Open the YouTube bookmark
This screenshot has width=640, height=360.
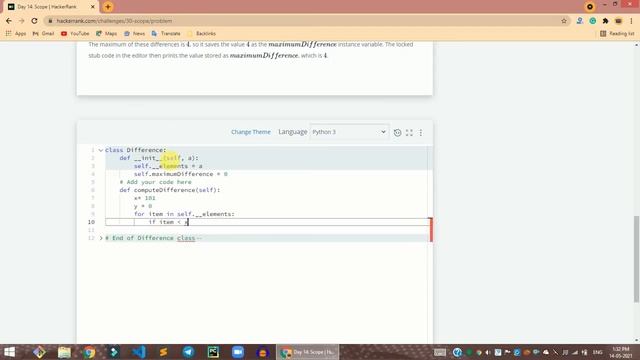75,33
